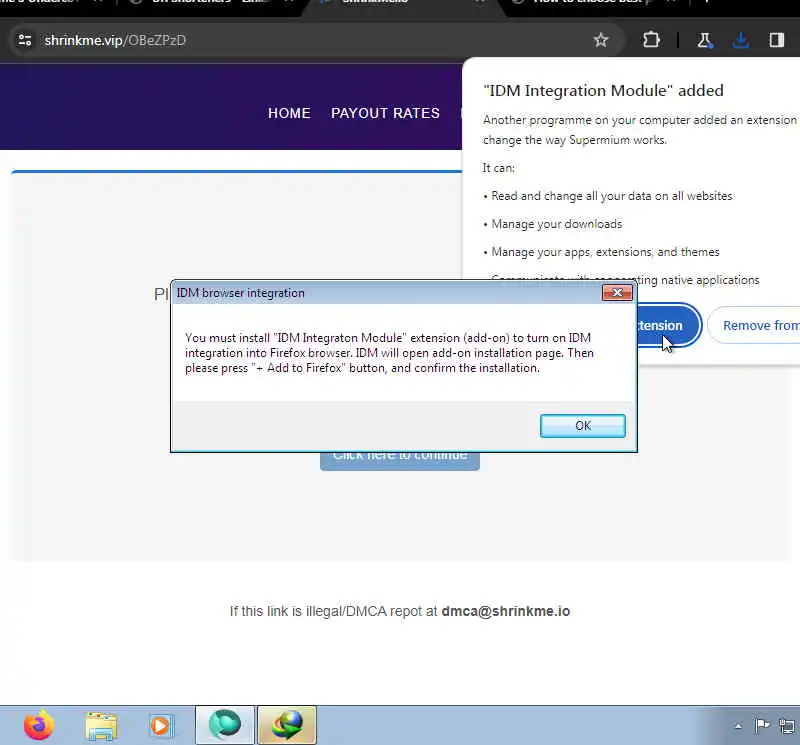The width and height of the screenshot is (800, 745).
Task: Open Firefox from the taskbar
Action: point(39,725)
